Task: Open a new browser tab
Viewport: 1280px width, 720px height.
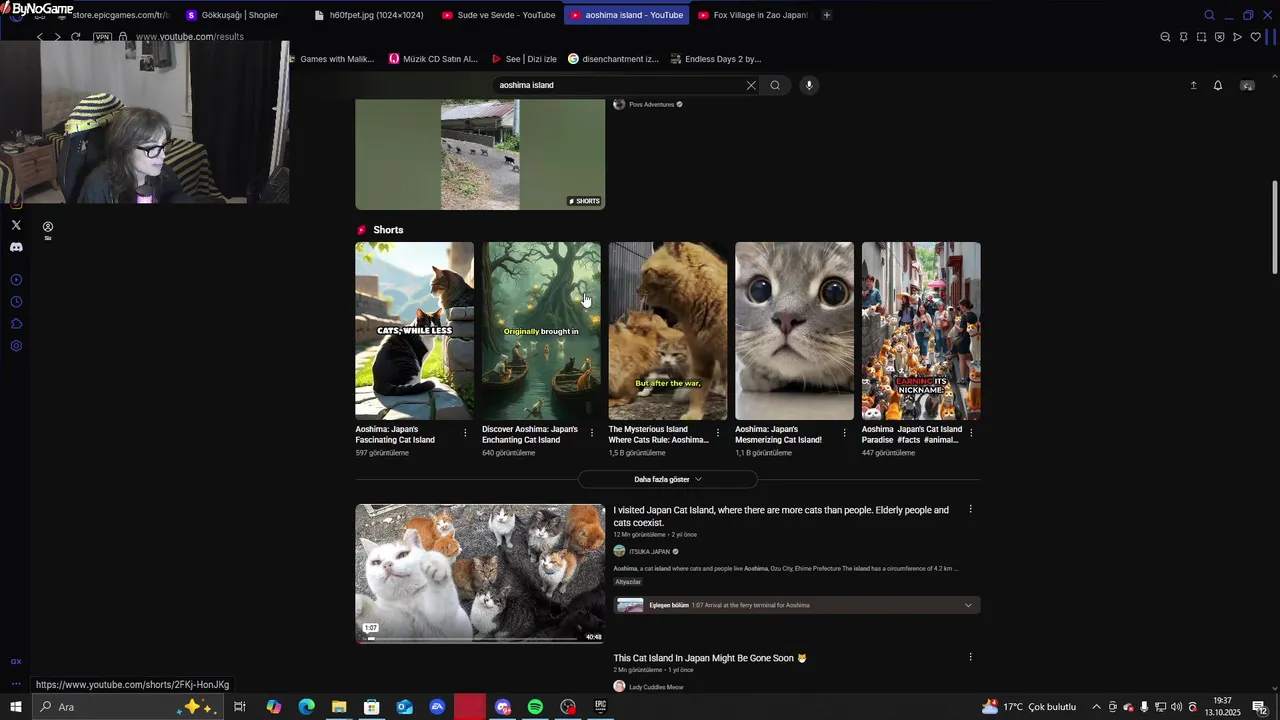Action: click(827, 15)
